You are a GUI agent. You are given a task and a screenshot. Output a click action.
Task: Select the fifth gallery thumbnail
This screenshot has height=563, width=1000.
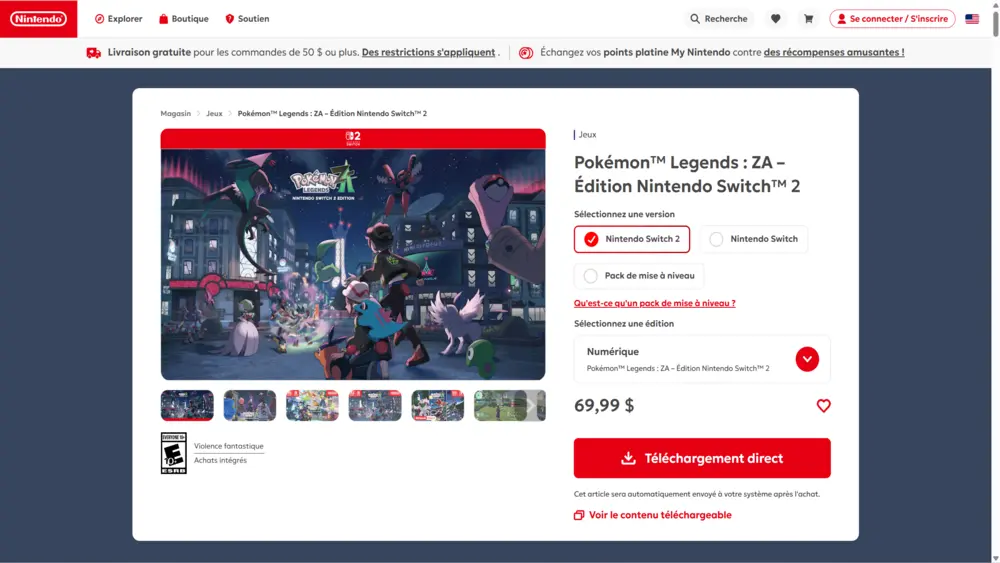click(x=438, y=406)
